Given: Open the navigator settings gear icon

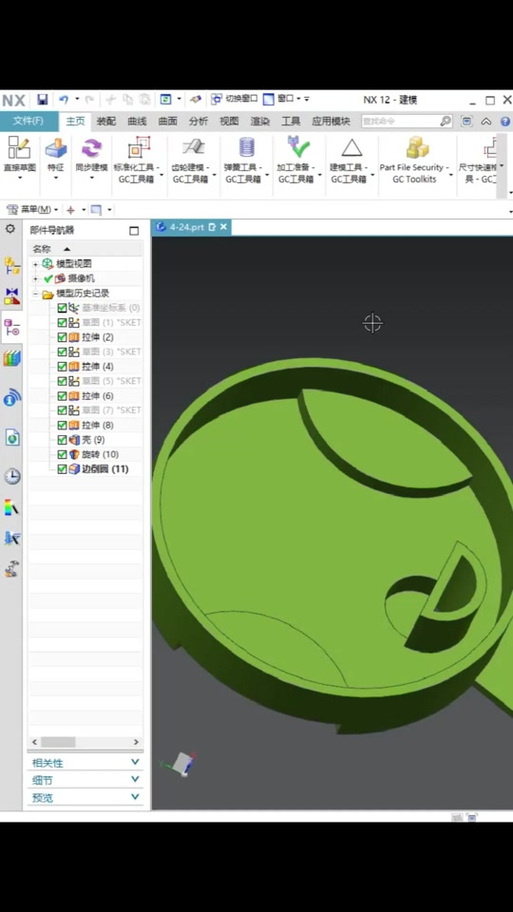Looking at the screenshot, I should pyautogui.click(x=10, y=229).
